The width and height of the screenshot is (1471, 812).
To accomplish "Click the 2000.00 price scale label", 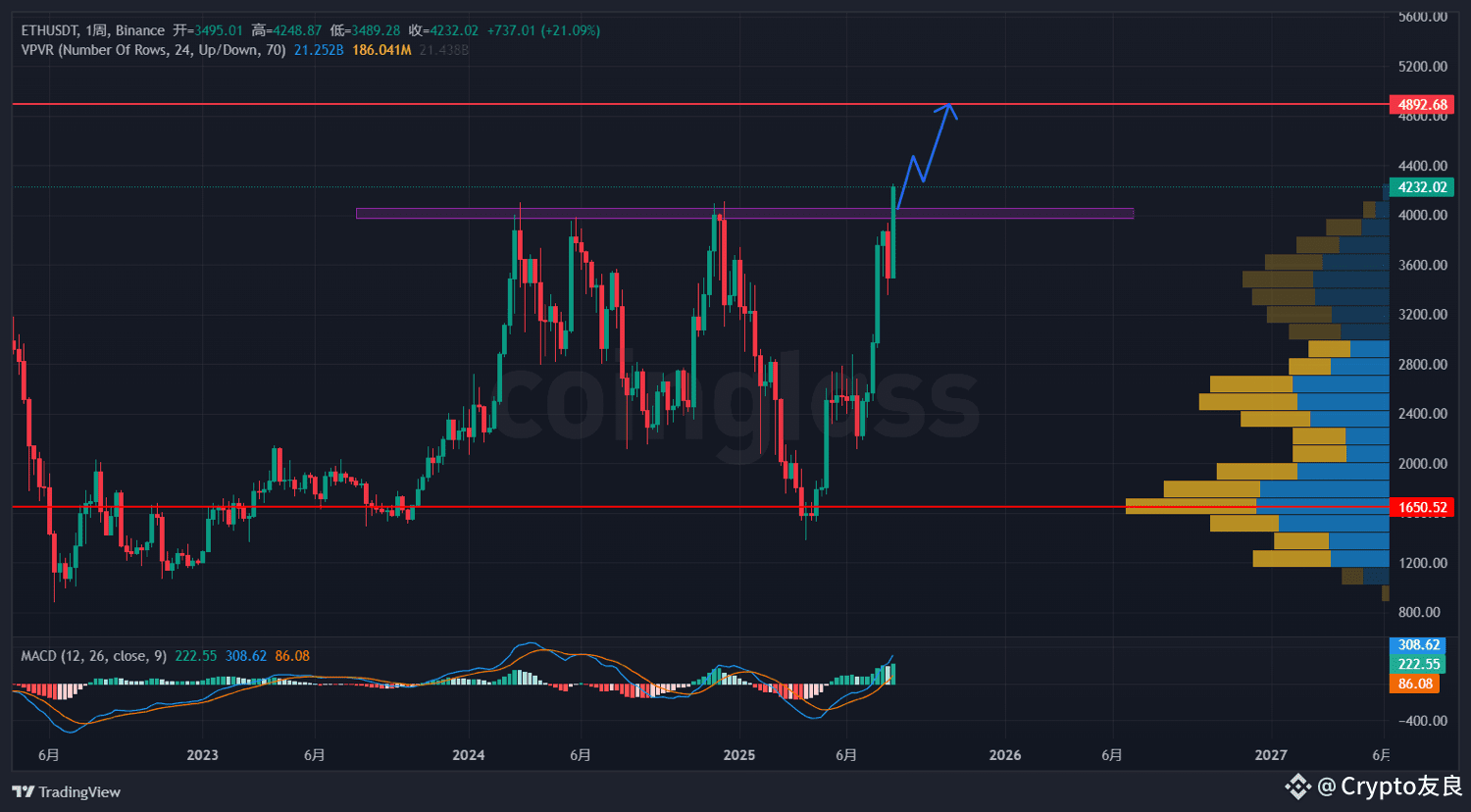I will coord(1423,463).
